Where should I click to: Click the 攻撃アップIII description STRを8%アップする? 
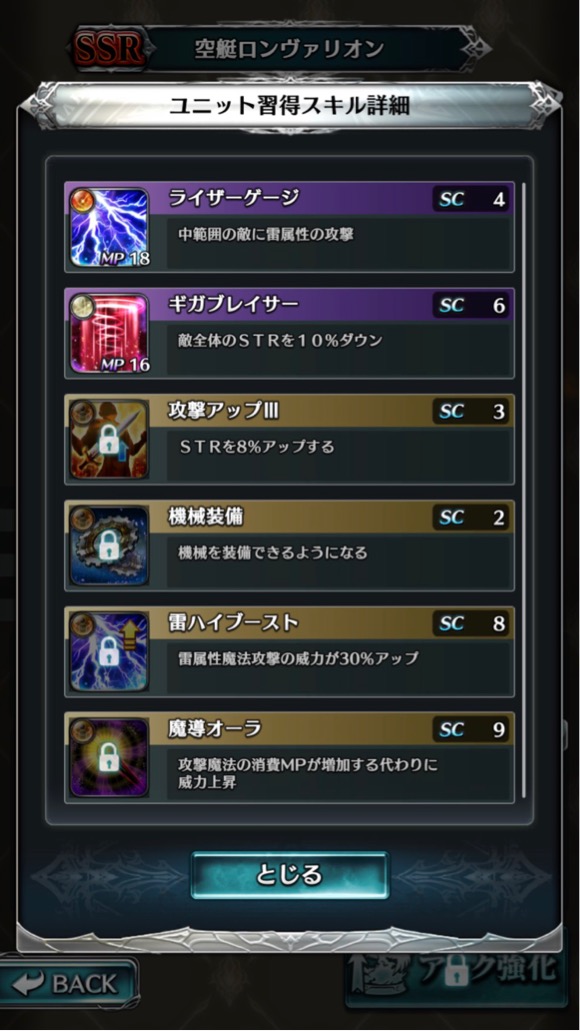257,446
